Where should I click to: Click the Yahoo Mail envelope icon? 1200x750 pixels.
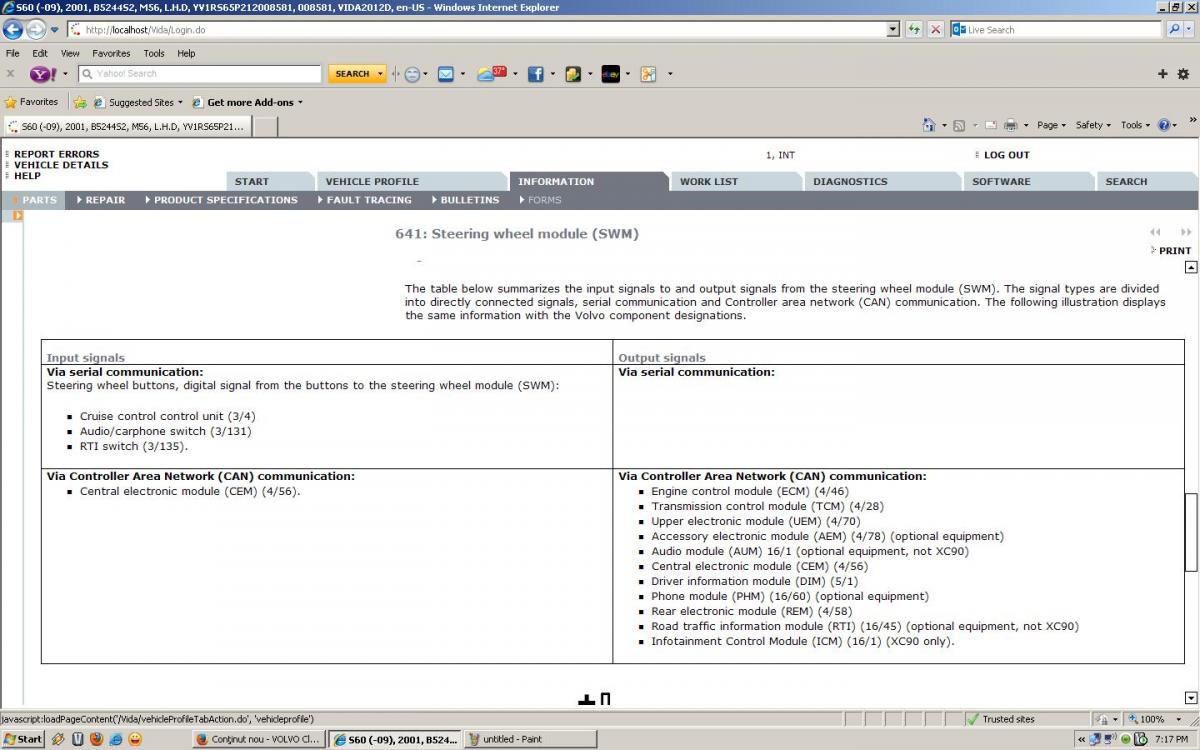(x=446, y=74)
